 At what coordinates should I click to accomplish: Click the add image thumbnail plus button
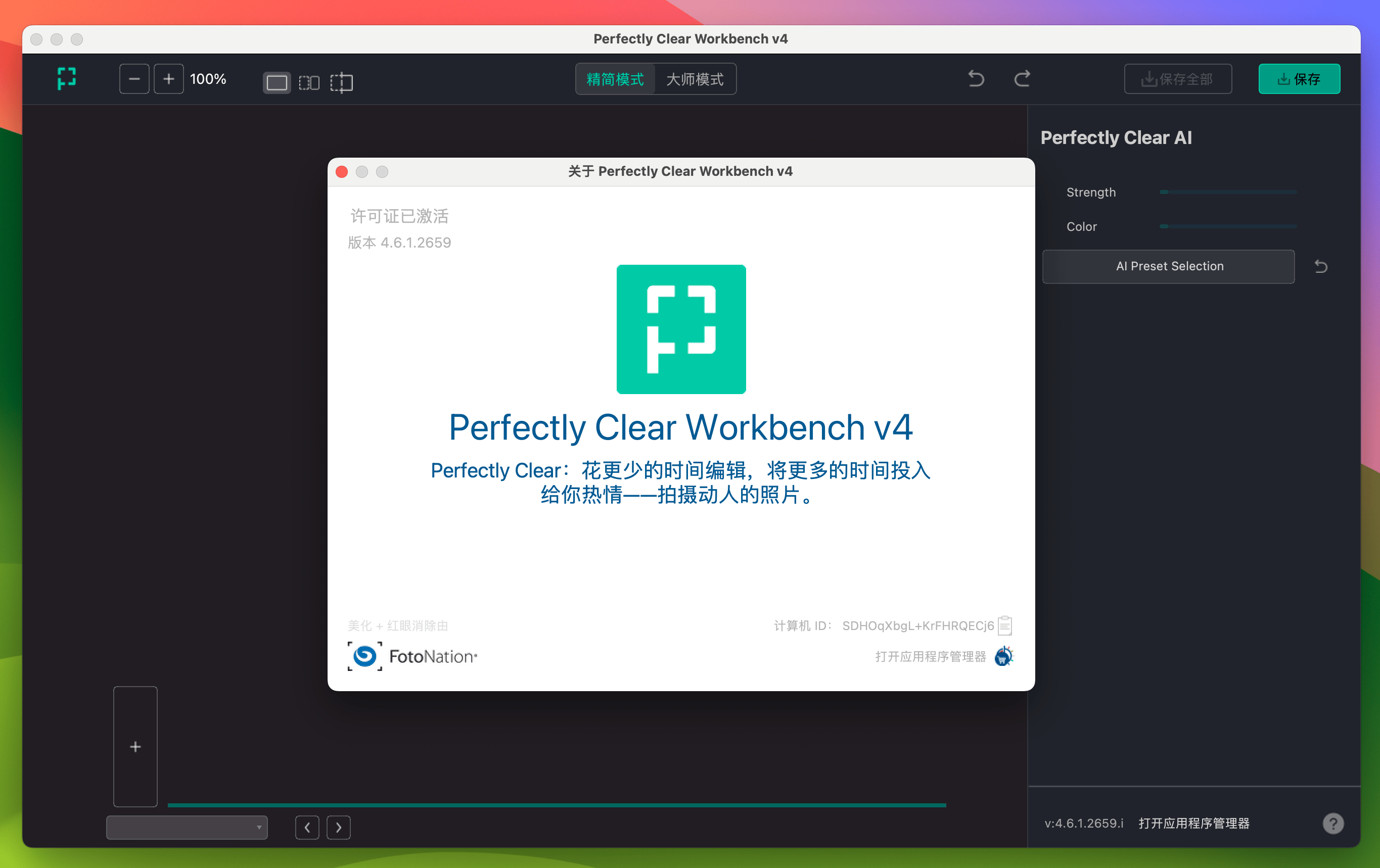point(136,747)
